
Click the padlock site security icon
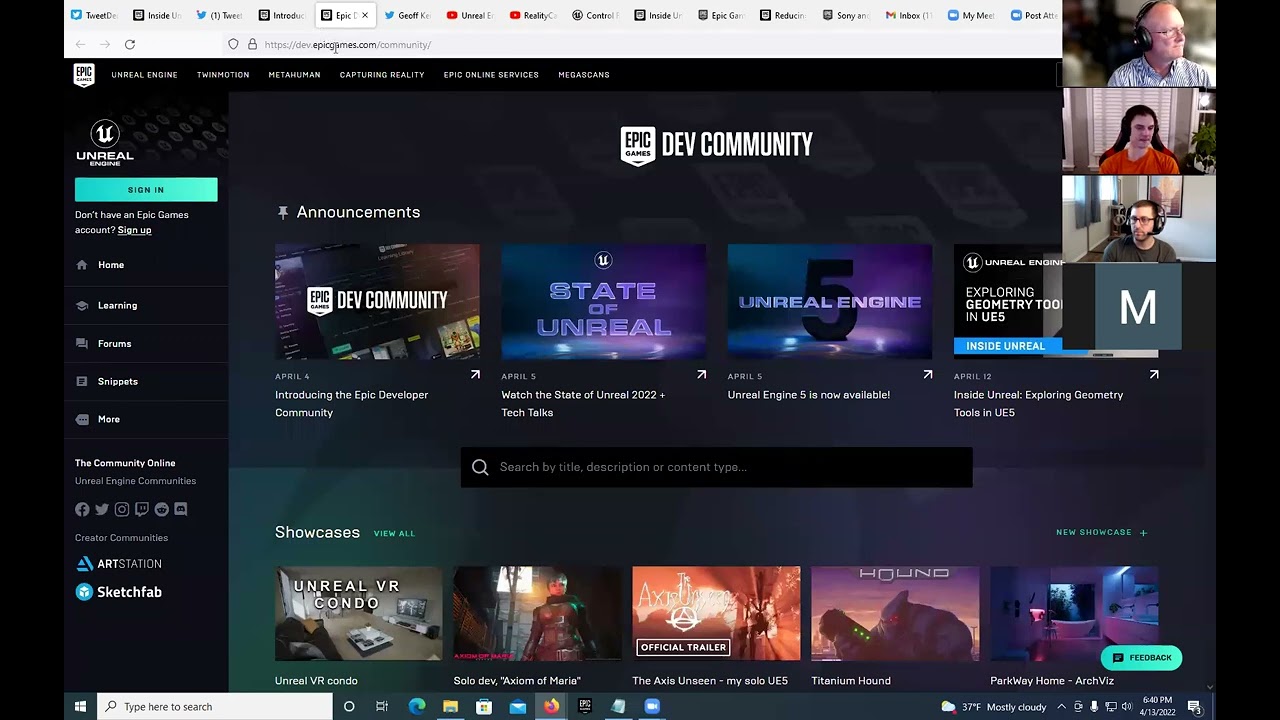pos(252,44)
